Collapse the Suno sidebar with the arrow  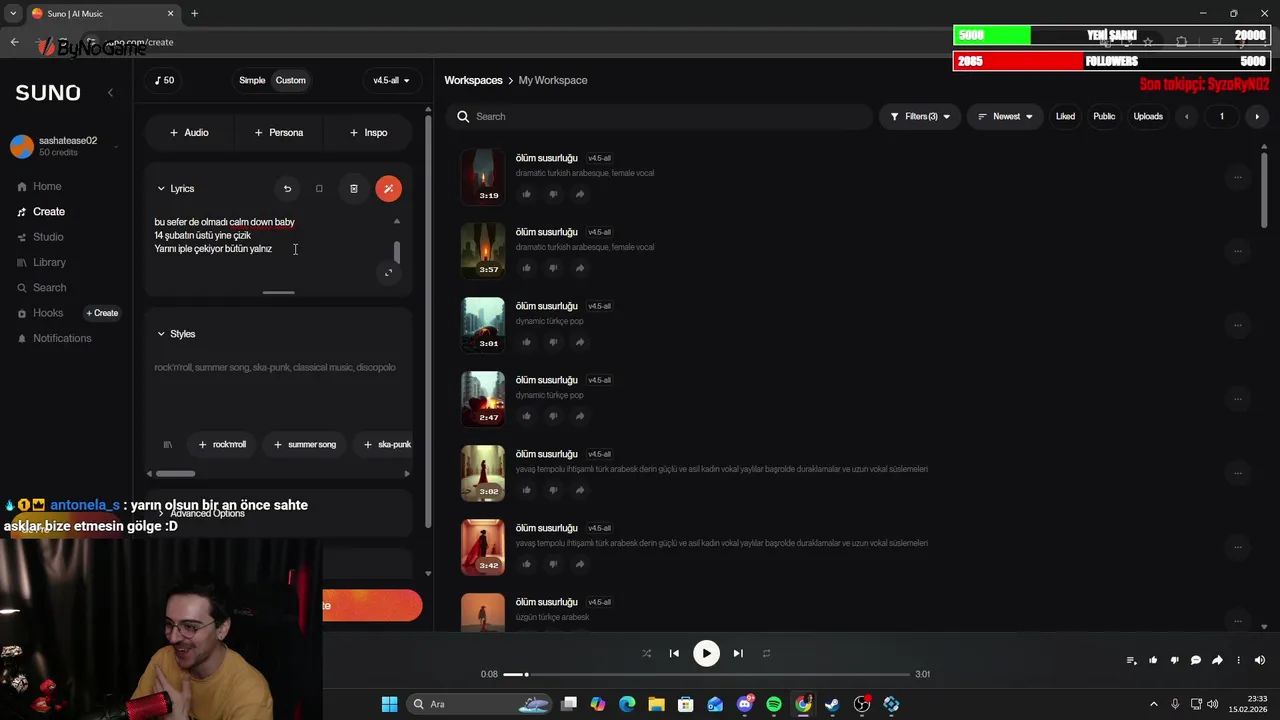pyautogui.click(x=110, y=93)
